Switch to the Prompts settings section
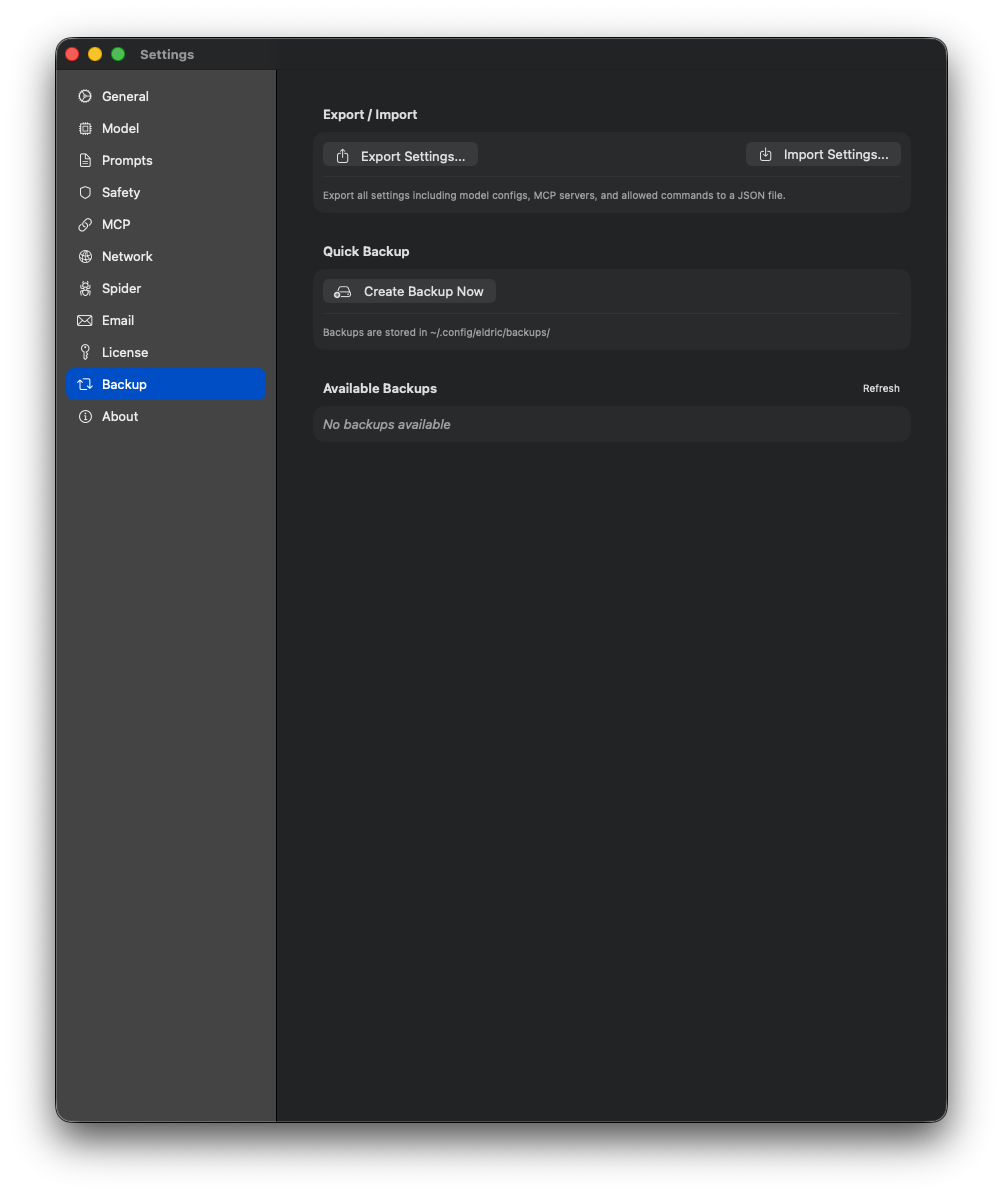The width and height of the screenshot is (1003, 1196). [127, 160]
